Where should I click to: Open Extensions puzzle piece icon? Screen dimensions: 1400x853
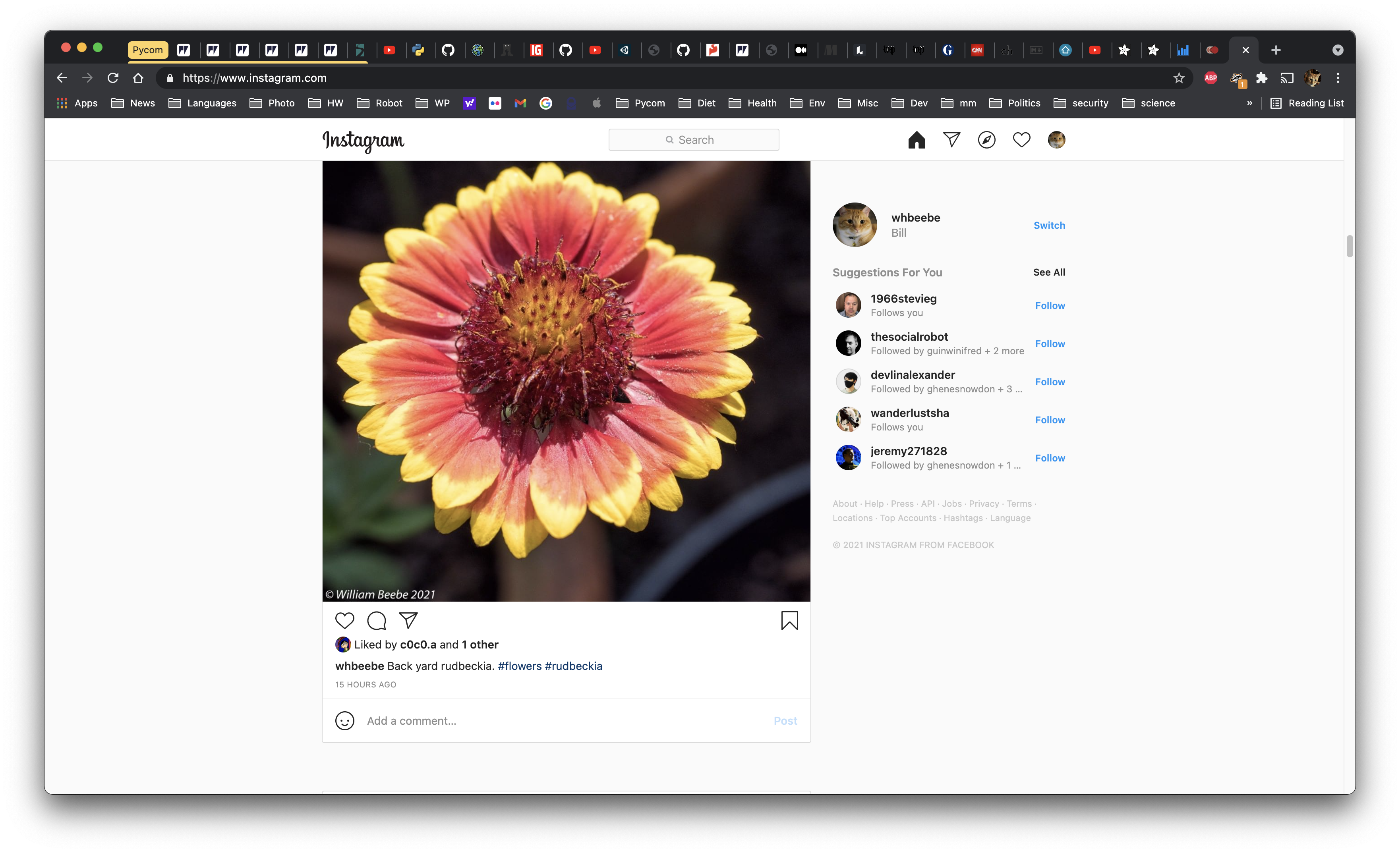pos(1261,78)
